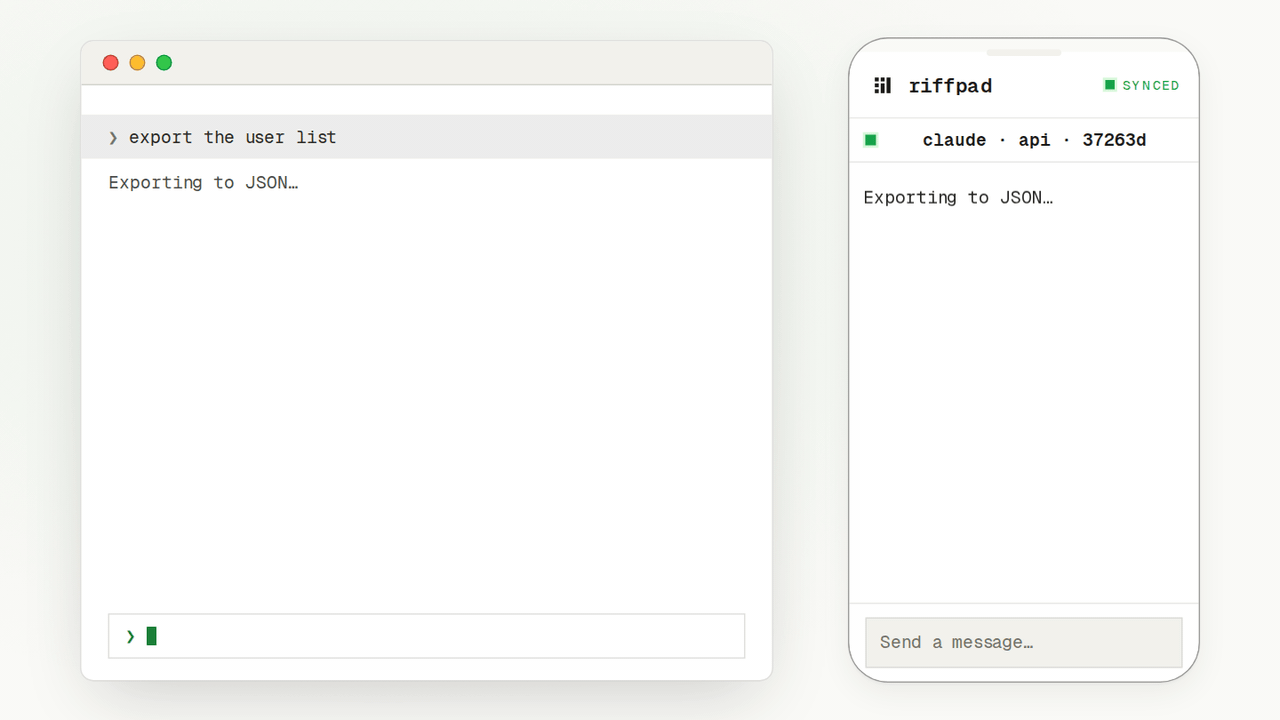Close the terminal window with red button
The width and height of the screenshot is (1280, 720).
click(111, 63)
